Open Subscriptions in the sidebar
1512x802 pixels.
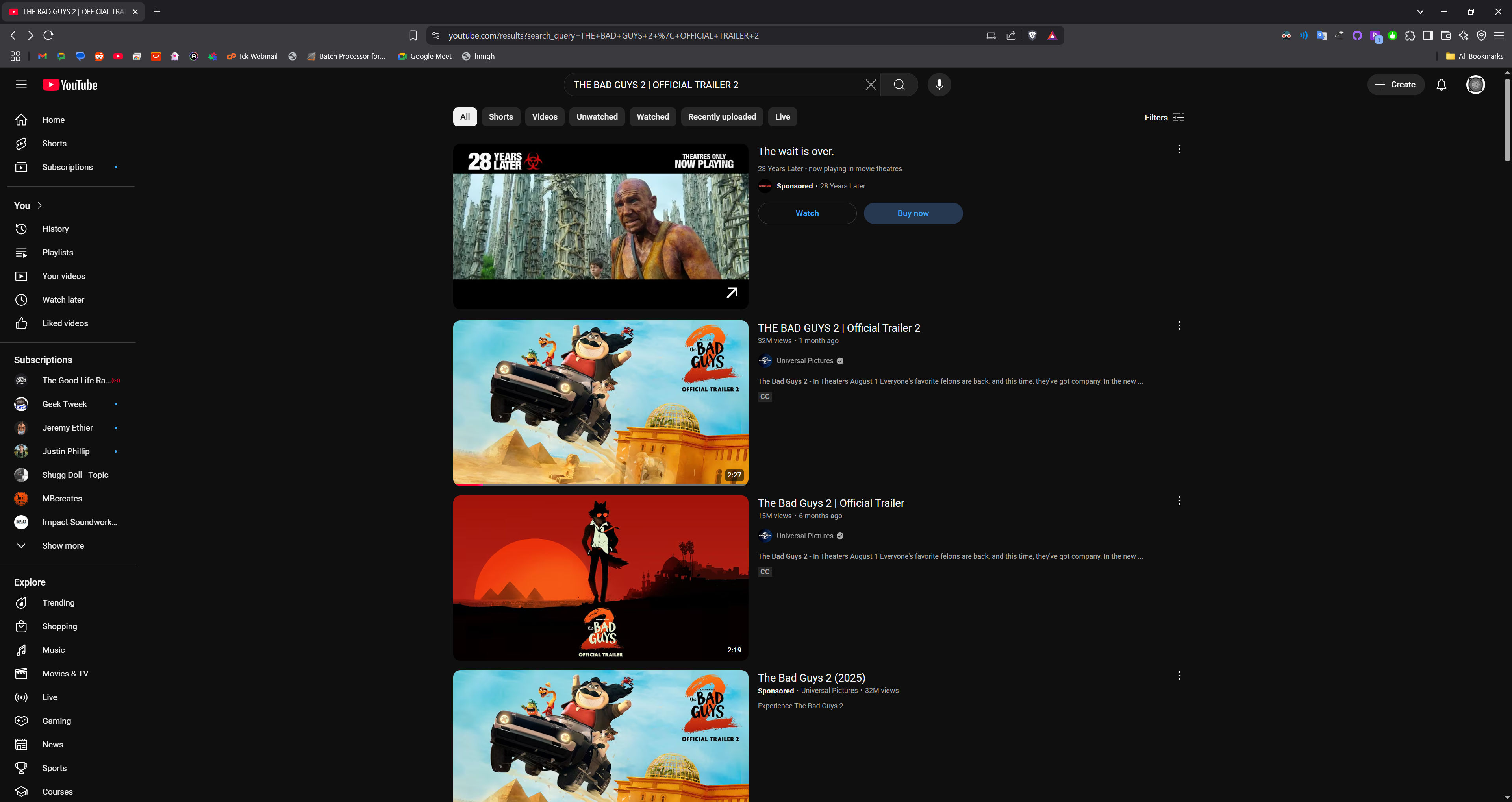point(67,167)
